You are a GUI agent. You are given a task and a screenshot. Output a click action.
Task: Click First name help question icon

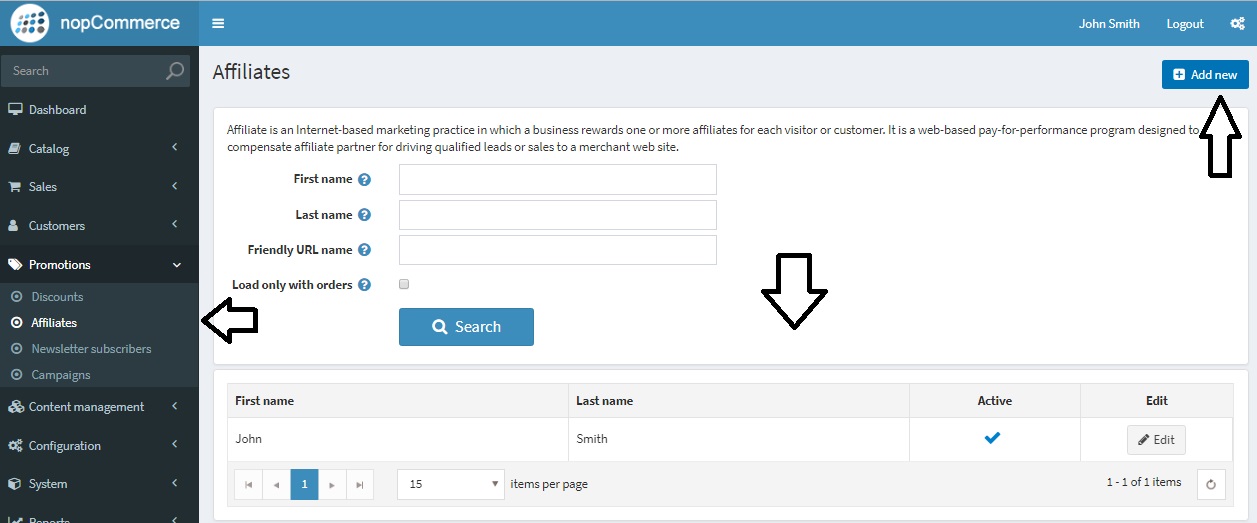(365, 180)
